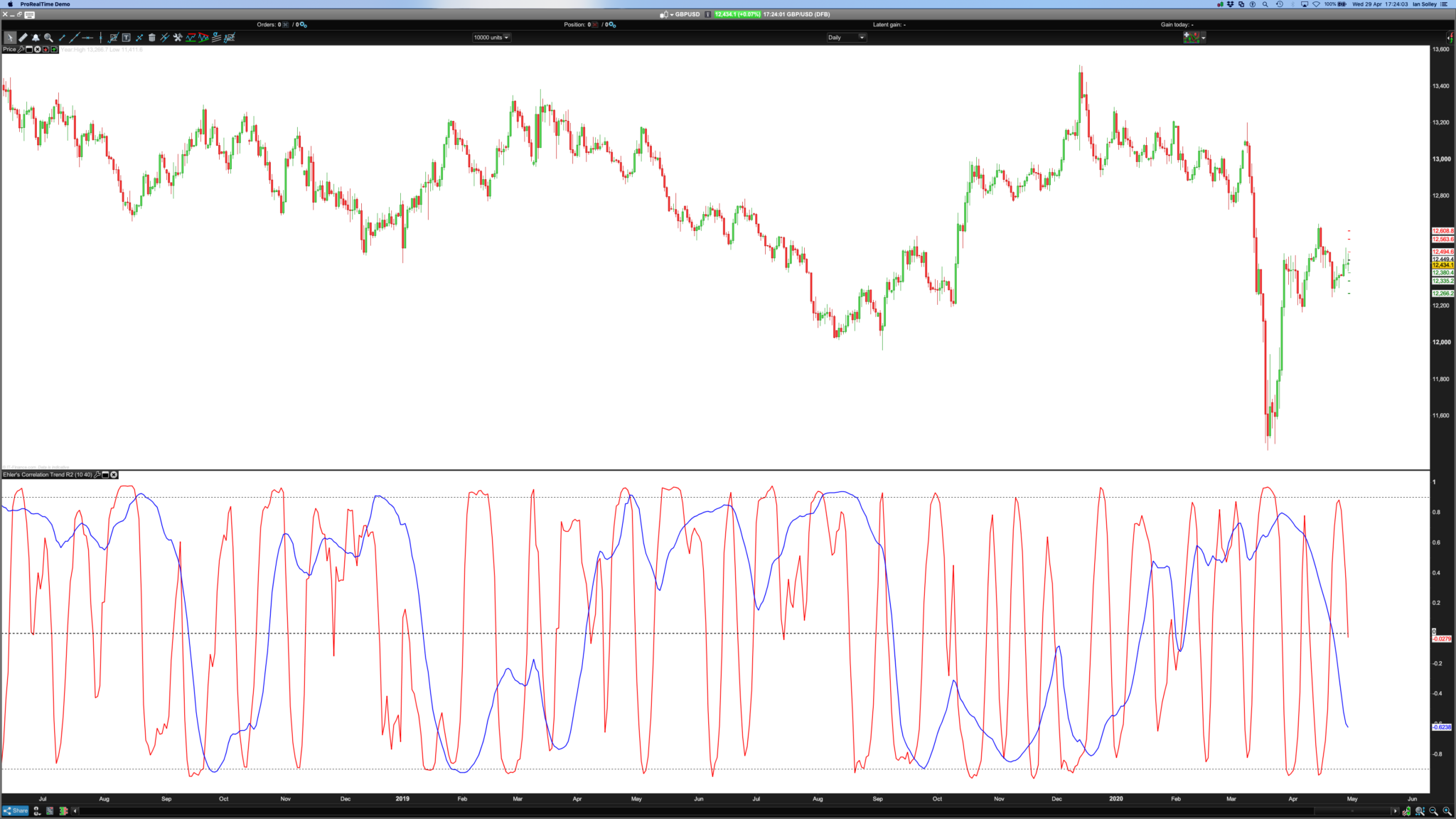Click the arrow cursor selection tool
The width and height of the screenshot is (1456, 819).
point(10,38)
